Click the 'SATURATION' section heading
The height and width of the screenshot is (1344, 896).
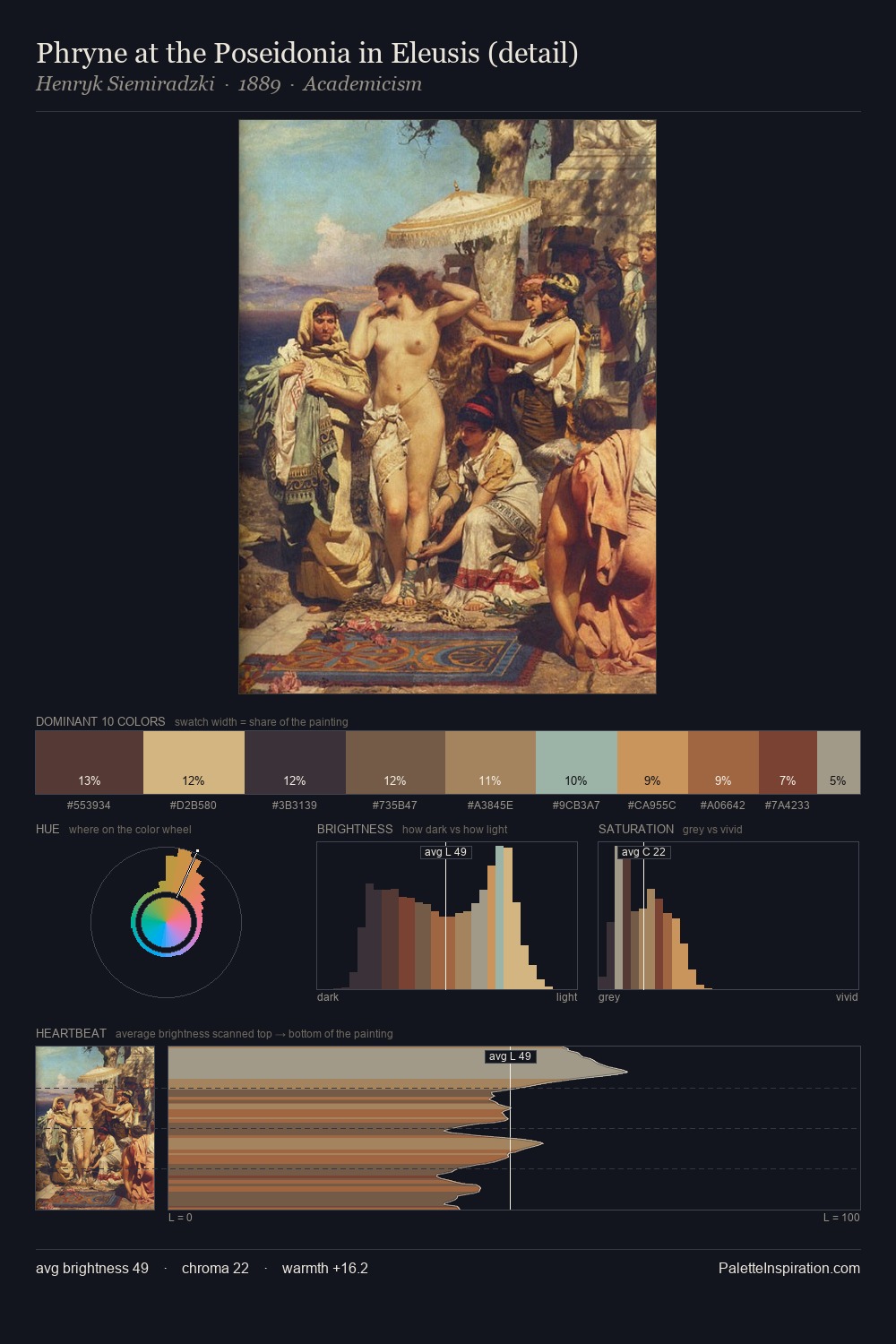636,829
